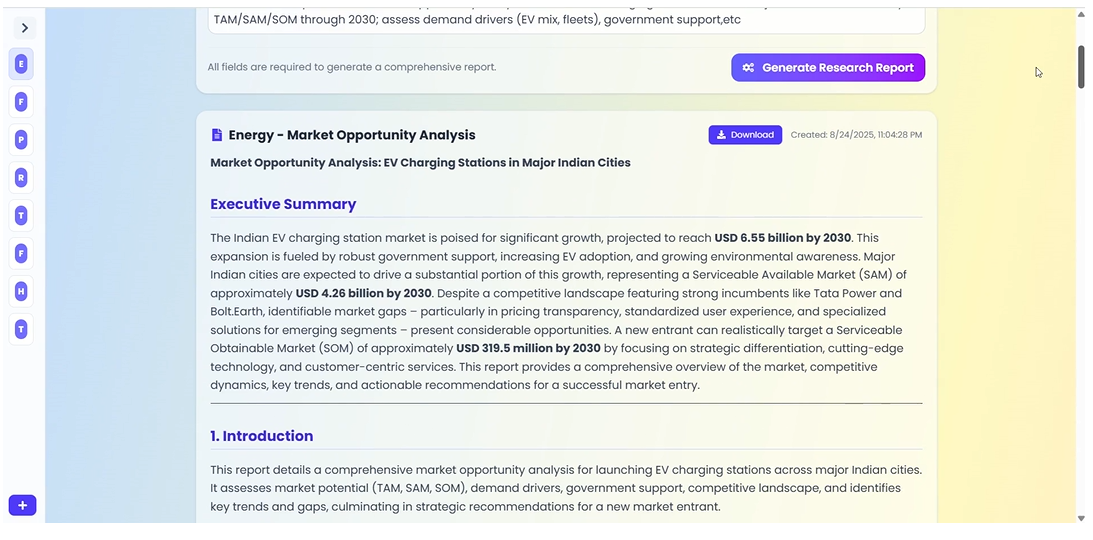Open the highlighted 'E' sidebar item
This screenshot has height=540, width=1093.
coord(21,64)
